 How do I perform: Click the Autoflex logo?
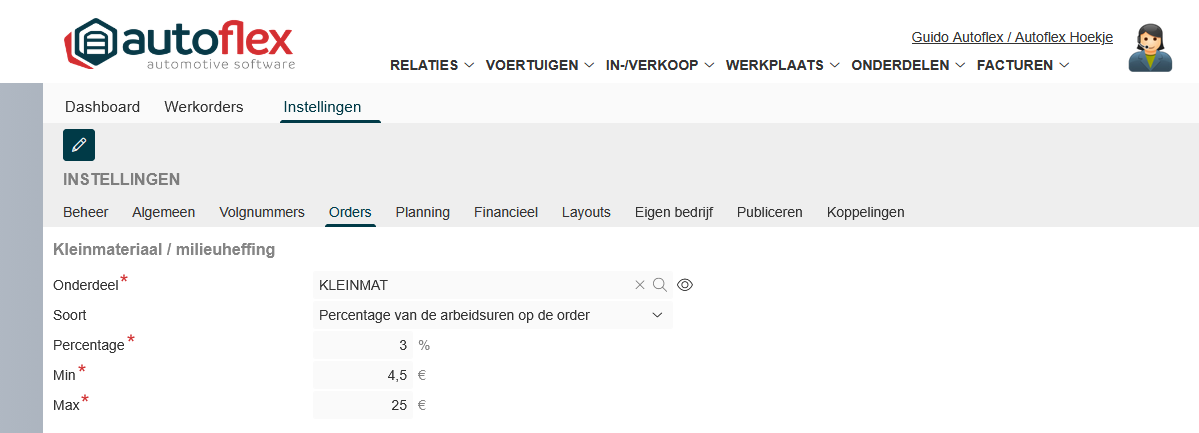[180, 44]
